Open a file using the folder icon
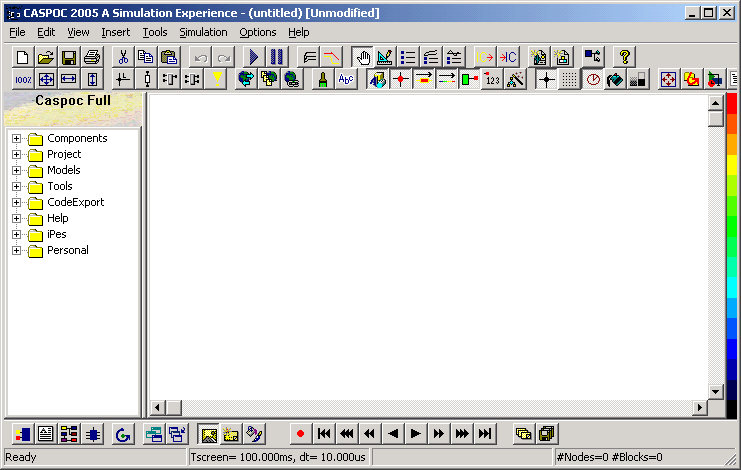The height and width of the screenshot is (470, 741). pyautogui.click(x=46, y=57)
